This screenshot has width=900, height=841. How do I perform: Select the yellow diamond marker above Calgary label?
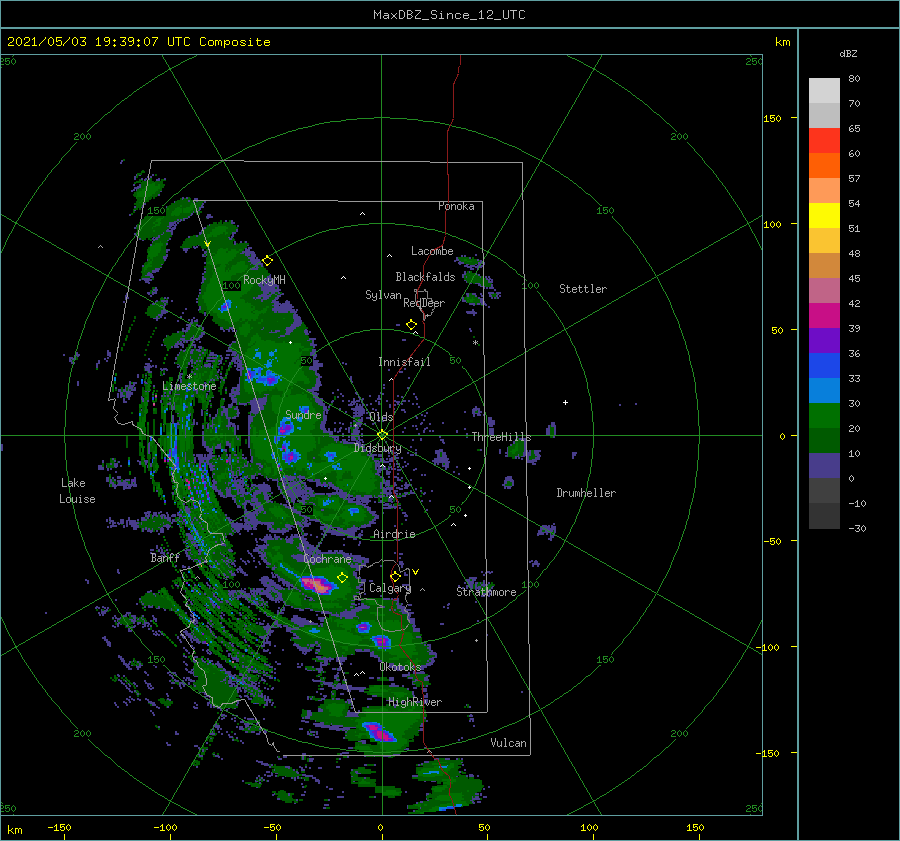395,576
